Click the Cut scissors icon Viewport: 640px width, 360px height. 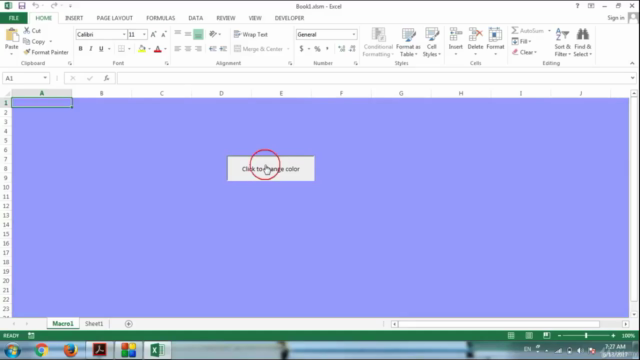27,31
